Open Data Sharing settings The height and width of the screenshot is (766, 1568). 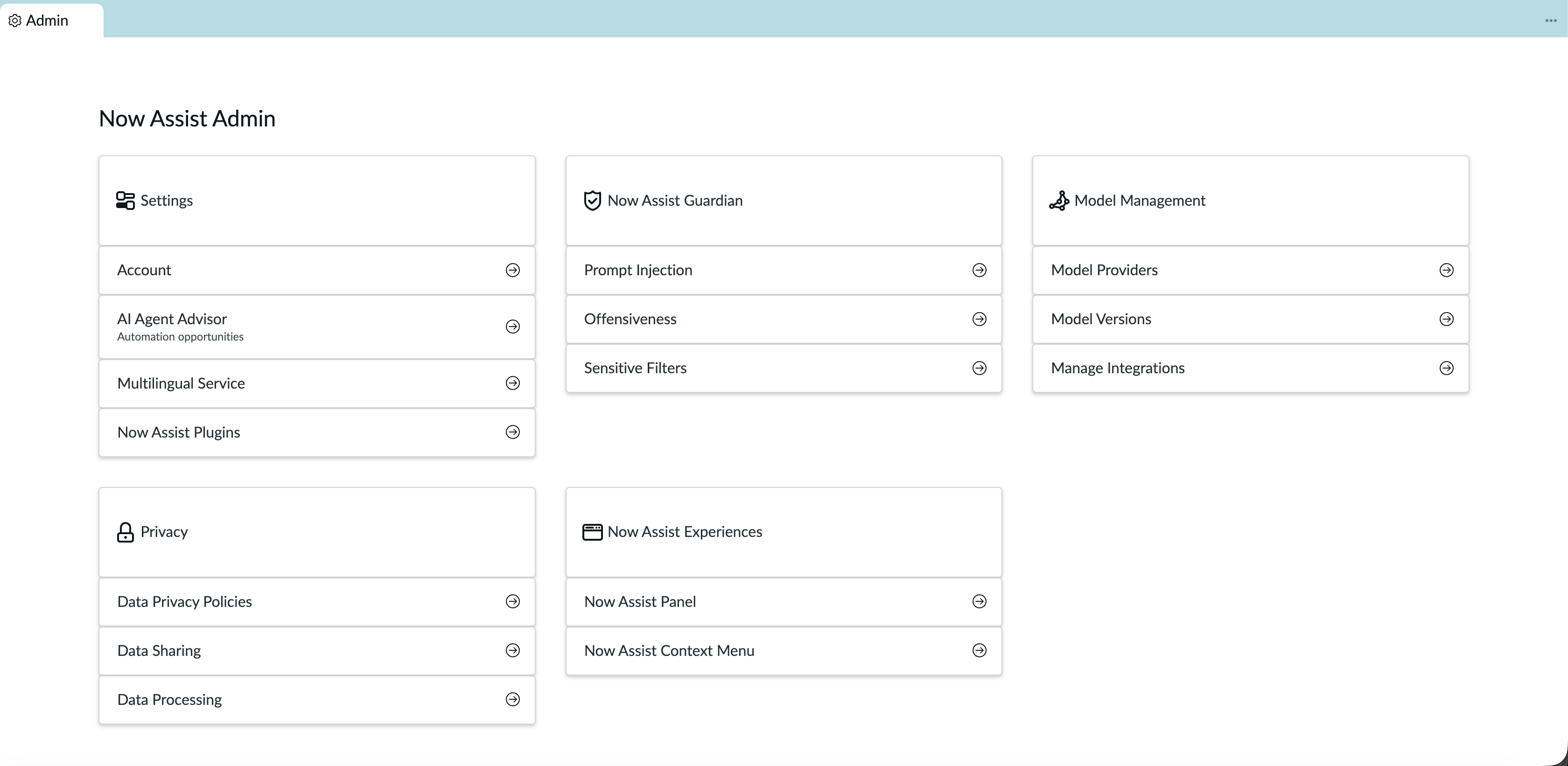pos(316,651)
